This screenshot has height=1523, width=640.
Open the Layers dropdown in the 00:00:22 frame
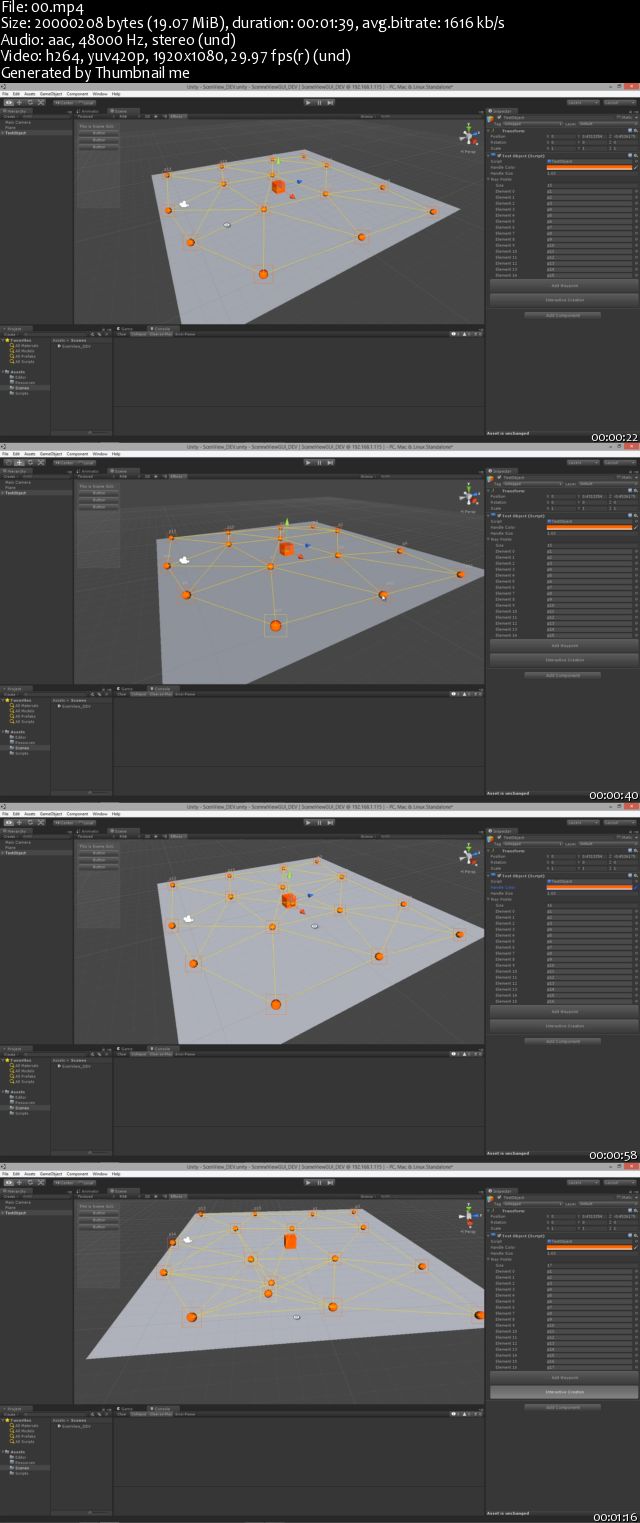[x=583, y=102]
